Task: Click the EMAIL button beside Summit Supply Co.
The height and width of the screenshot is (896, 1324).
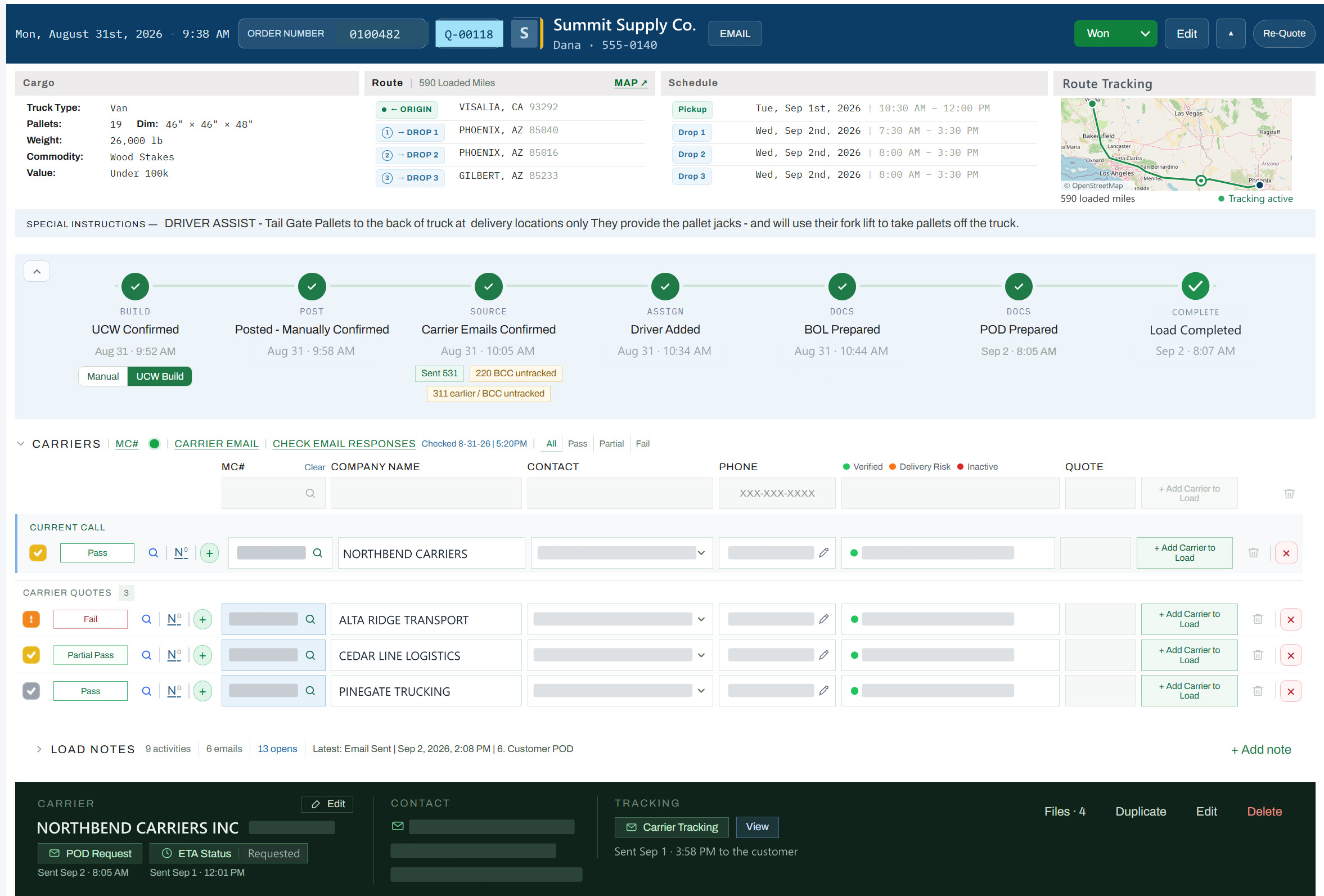Action: click(735, 34)
